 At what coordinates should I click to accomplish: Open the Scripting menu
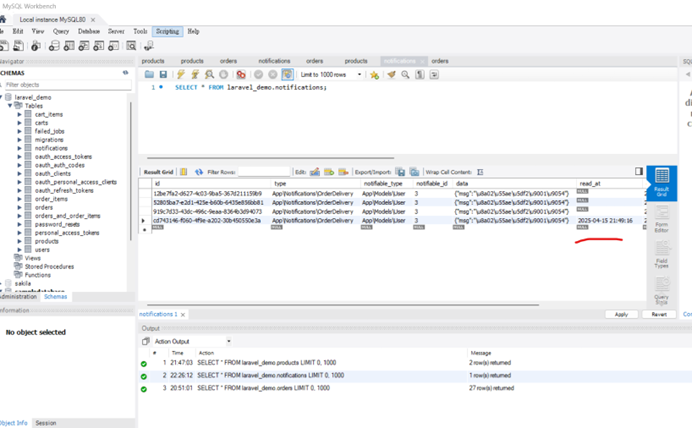167,31
